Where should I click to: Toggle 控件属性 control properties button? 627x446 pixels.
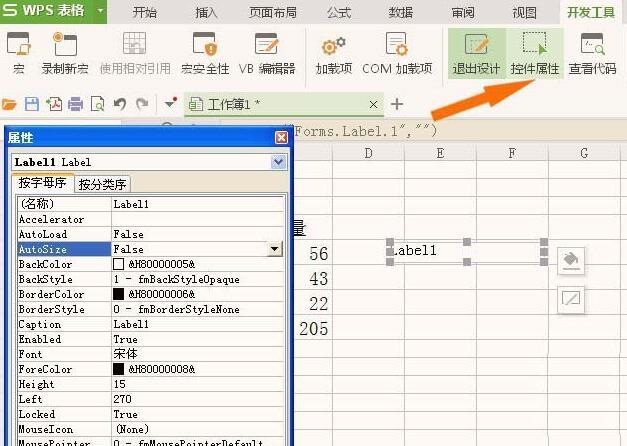(x=535, y=53)
